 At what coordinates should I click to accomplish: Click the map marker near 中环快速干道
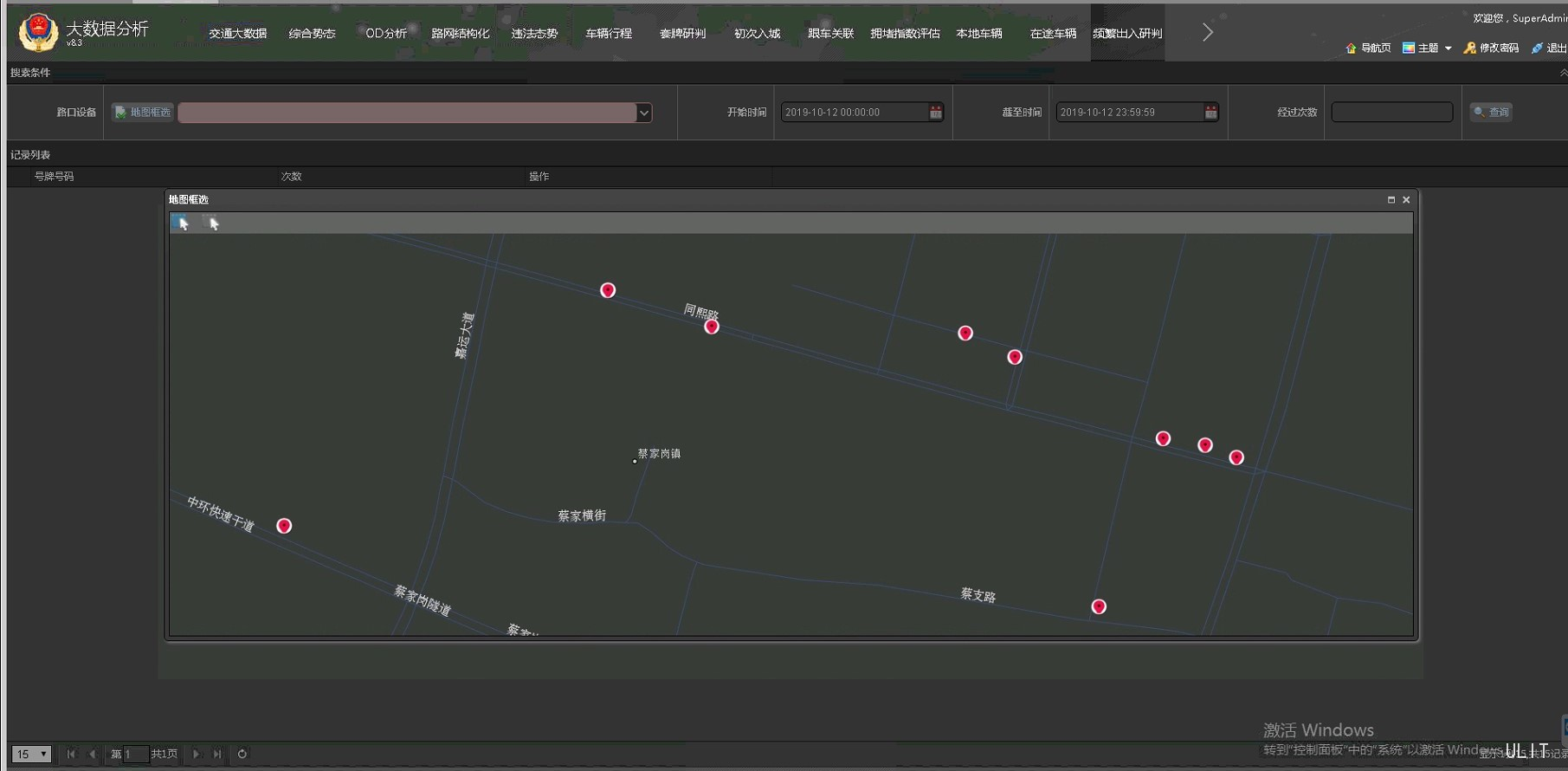[284, 526]
